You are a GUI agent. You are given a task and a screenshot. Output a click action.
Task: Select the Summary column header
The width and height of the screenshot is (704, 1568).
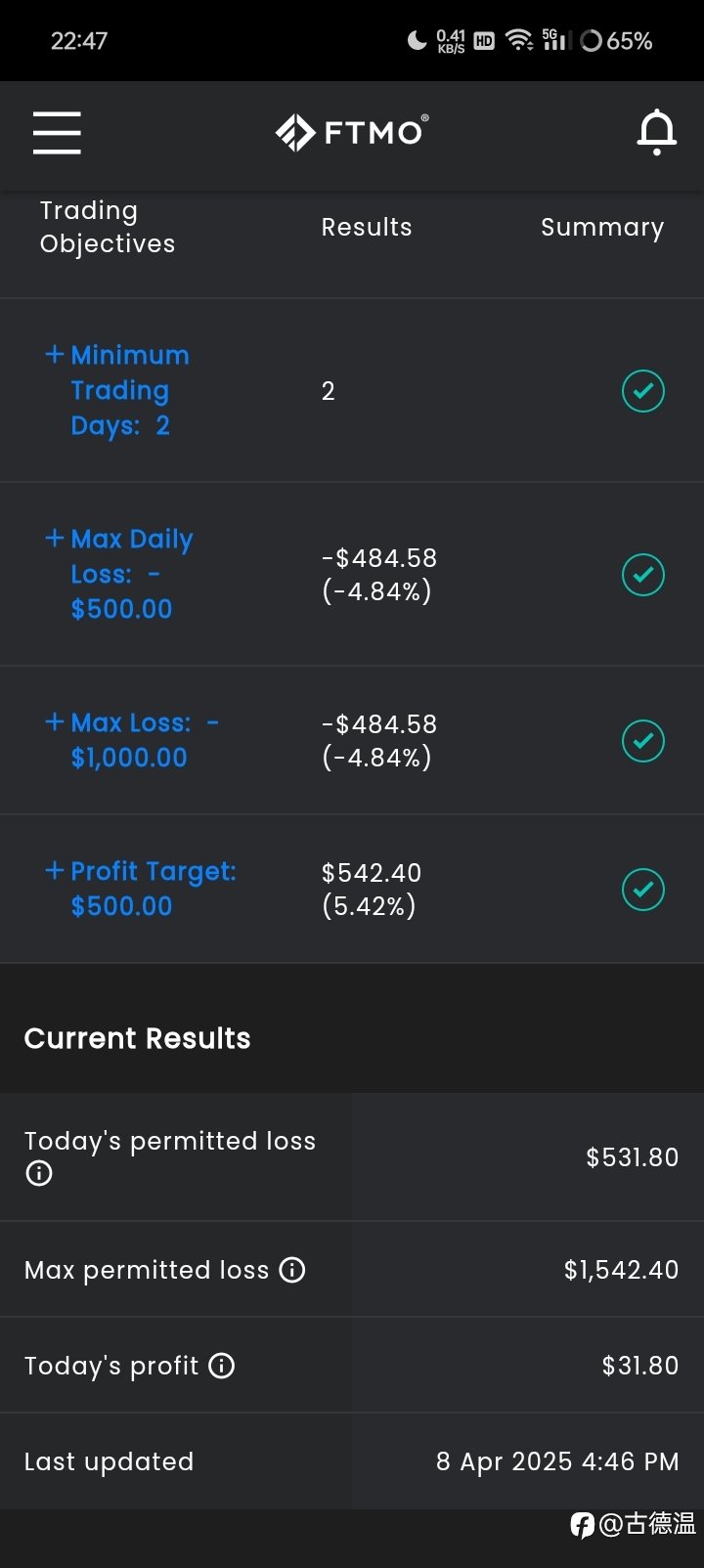[602, 227]
